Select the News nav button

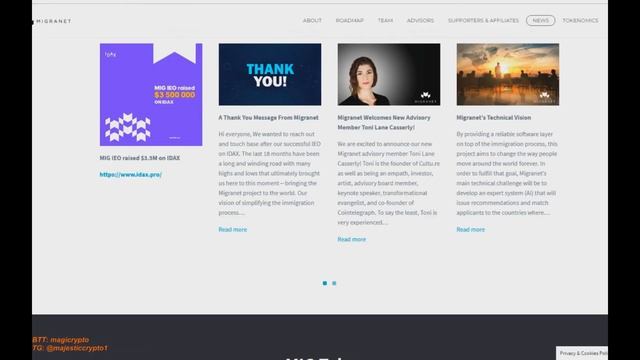[540, 20]
